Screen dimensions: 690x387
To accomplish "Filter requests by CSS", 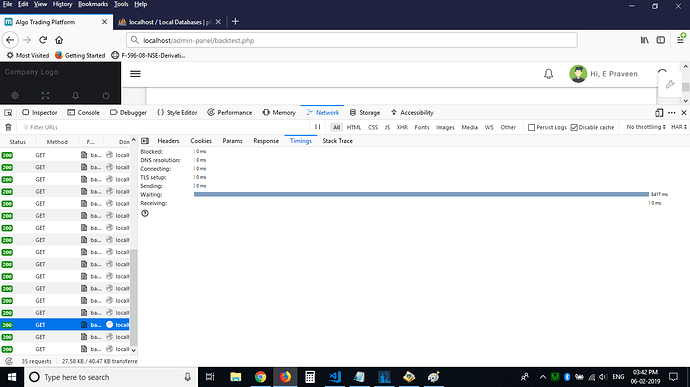I will click(373, 127).
